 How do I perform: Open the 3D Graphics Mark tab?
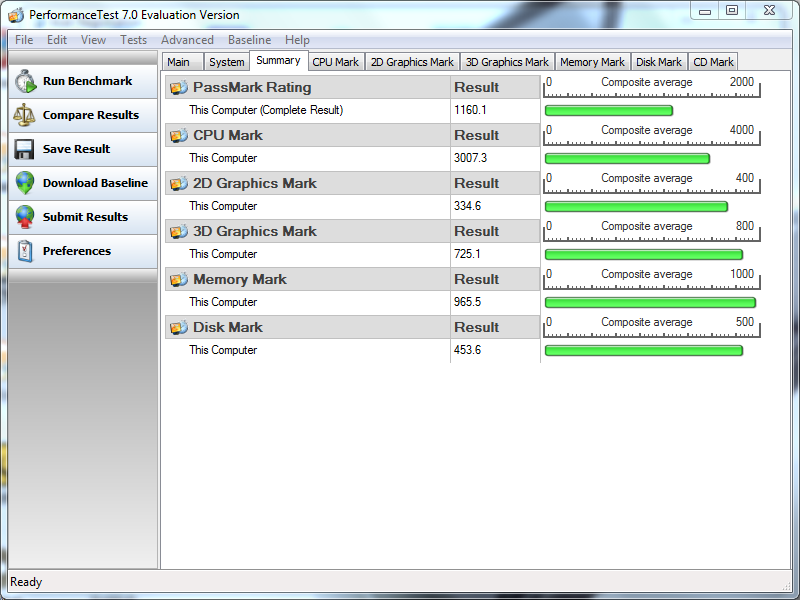click(507, 62)
